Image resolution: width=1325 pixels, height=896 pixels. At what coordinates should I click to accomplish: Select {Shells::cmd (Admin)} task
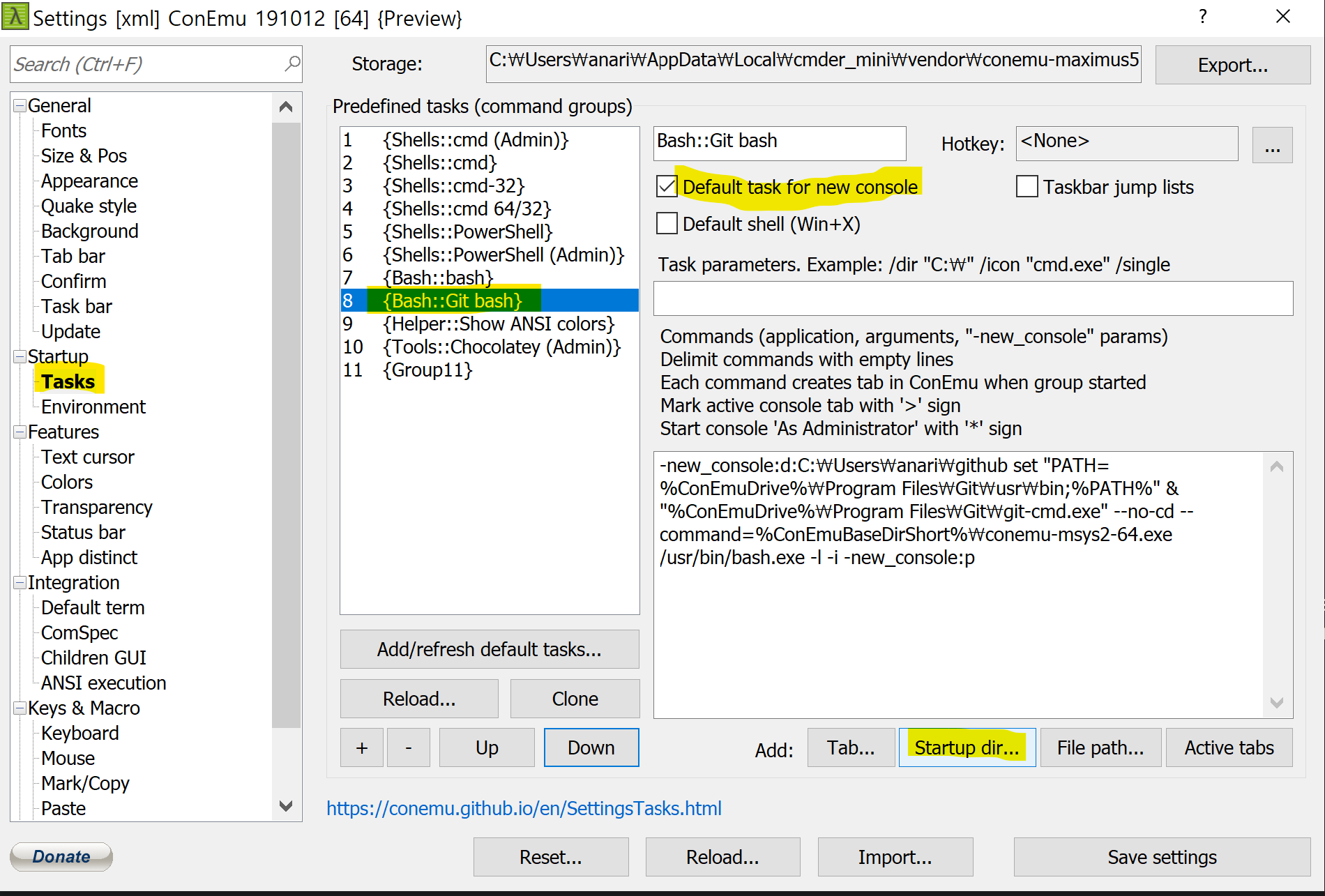490,140
